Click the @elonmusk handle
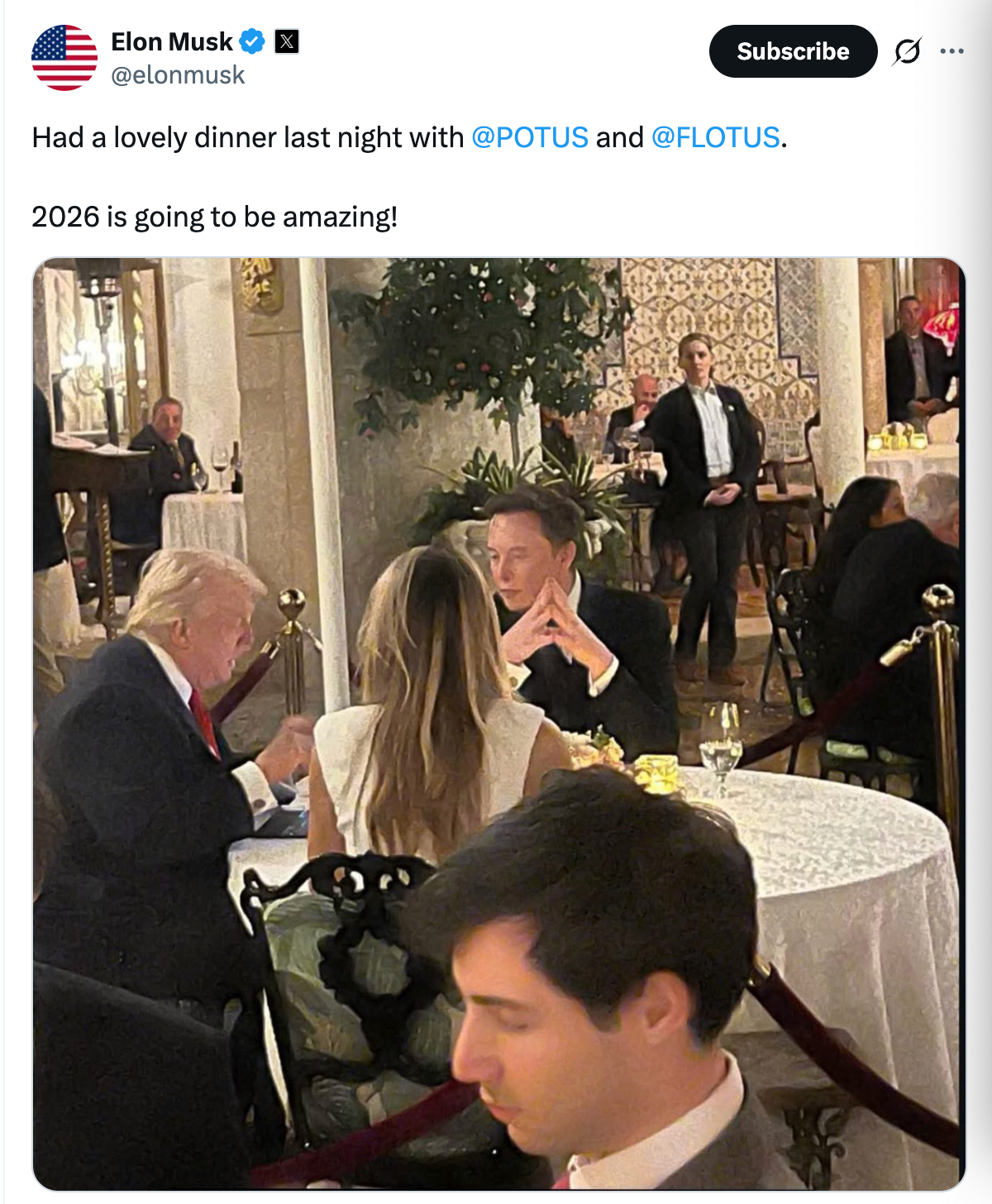Viewport: 992px width, 1204px height. point(178,75)
